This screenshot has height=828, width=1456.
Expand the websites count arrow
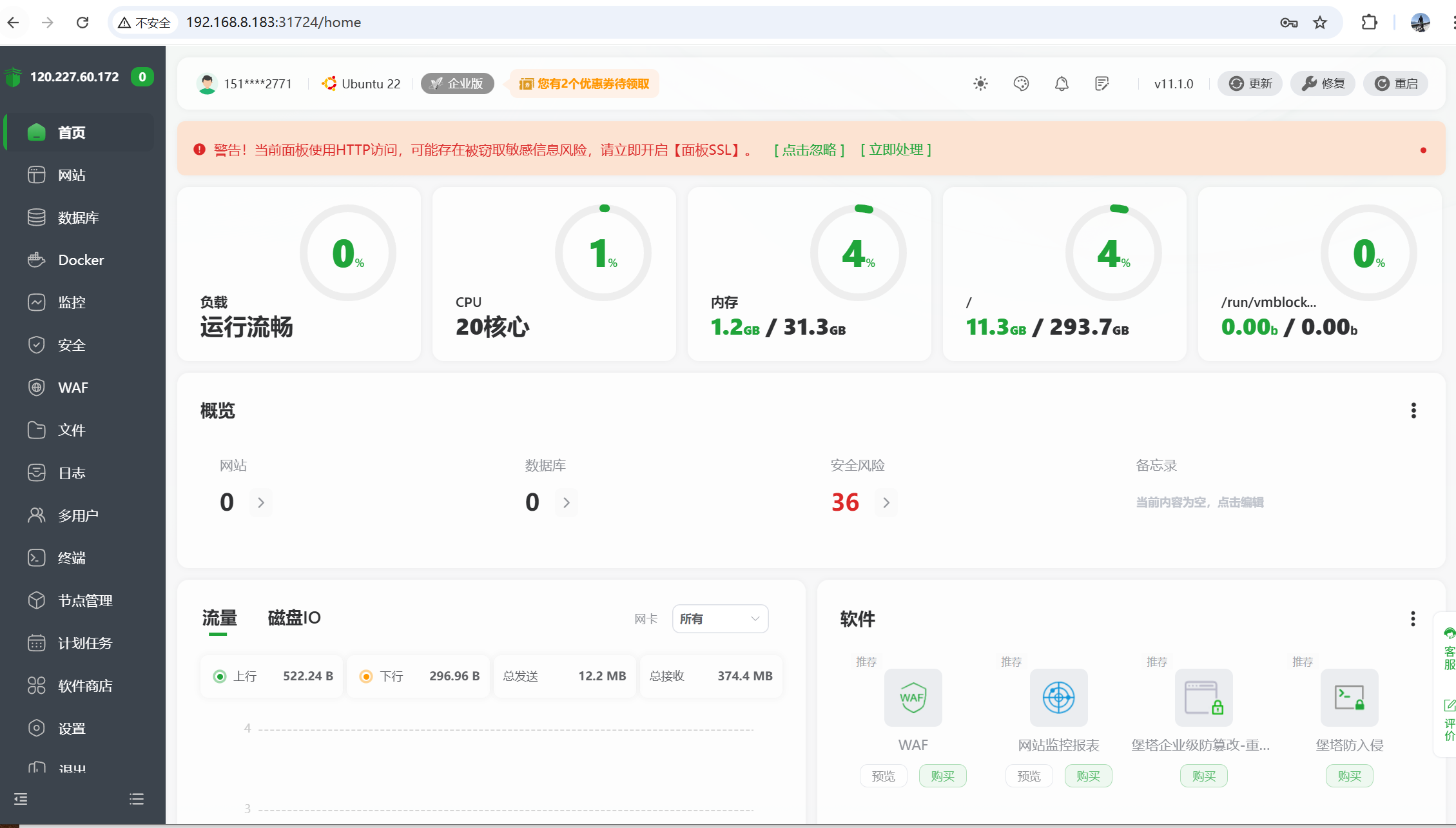tap(261, 503)
